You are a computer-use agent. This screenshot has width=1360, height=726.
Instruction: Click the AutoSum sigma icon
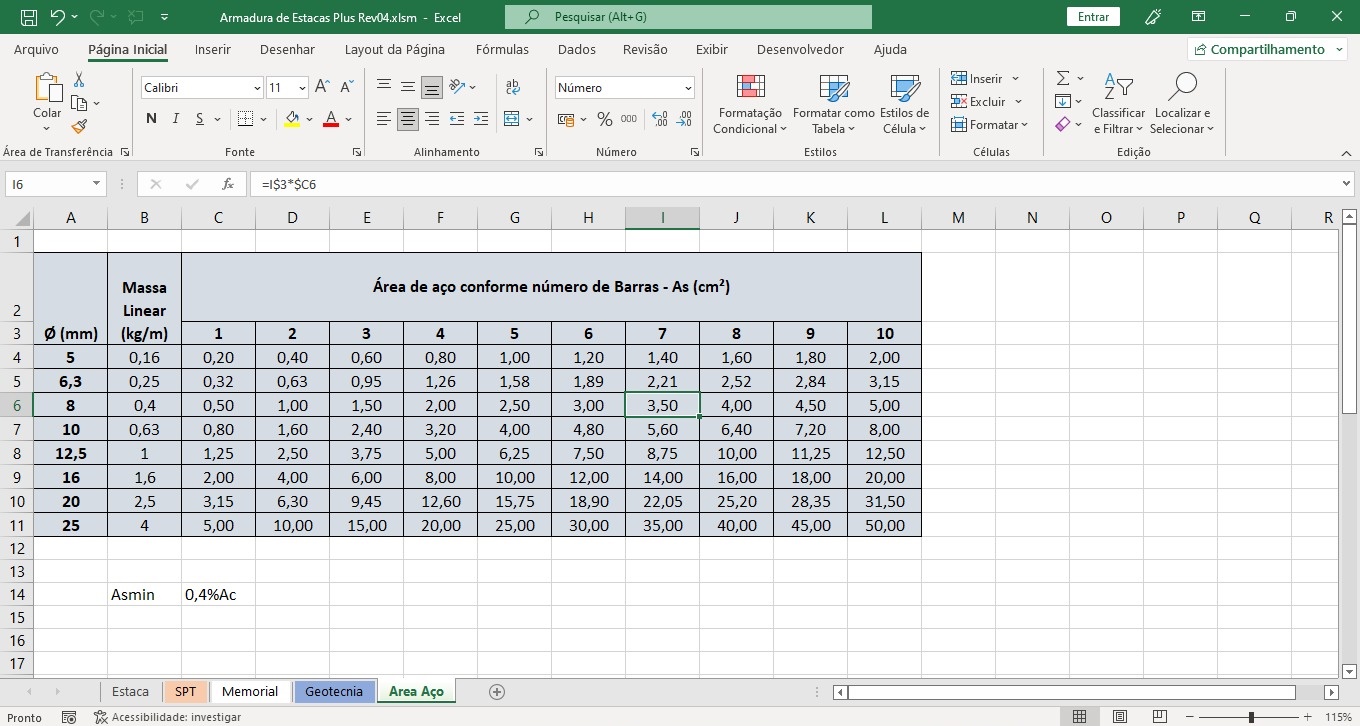click(1063, 78)
